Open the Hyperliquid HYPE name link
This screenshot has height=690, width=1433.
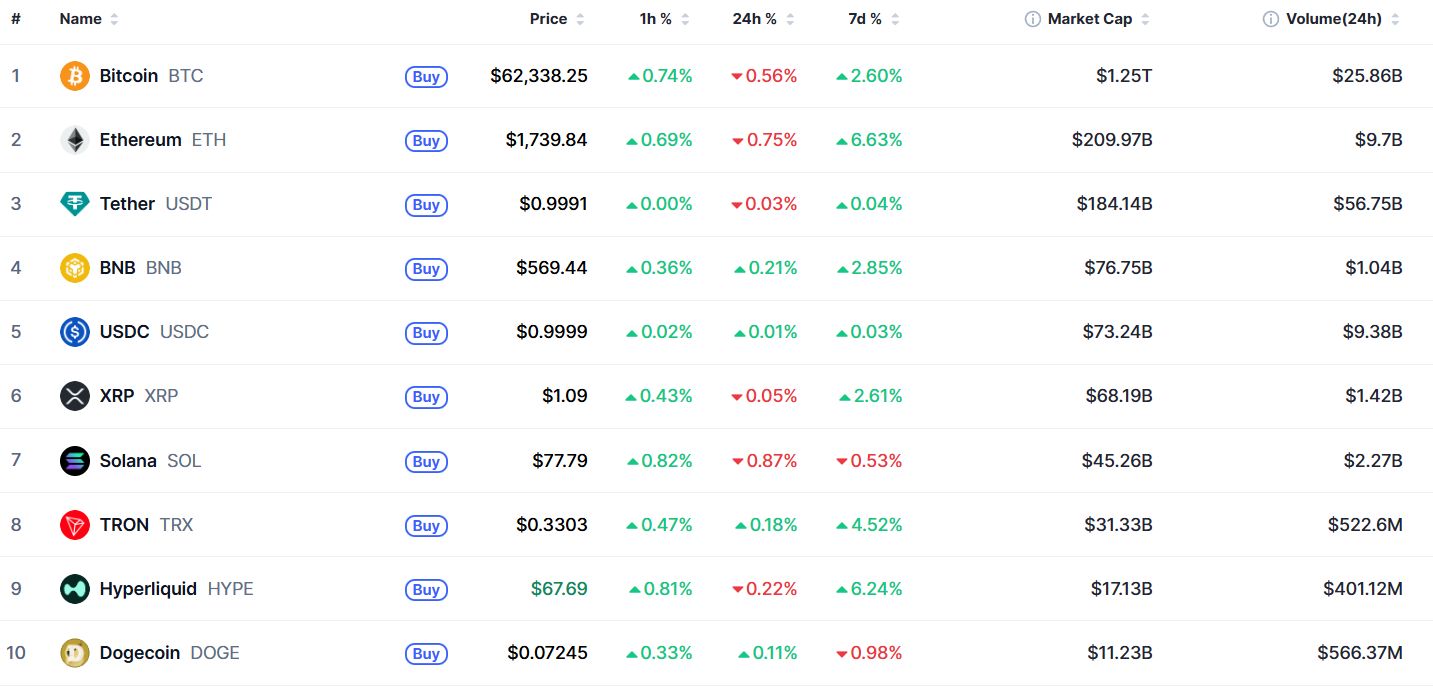(176, 589)
